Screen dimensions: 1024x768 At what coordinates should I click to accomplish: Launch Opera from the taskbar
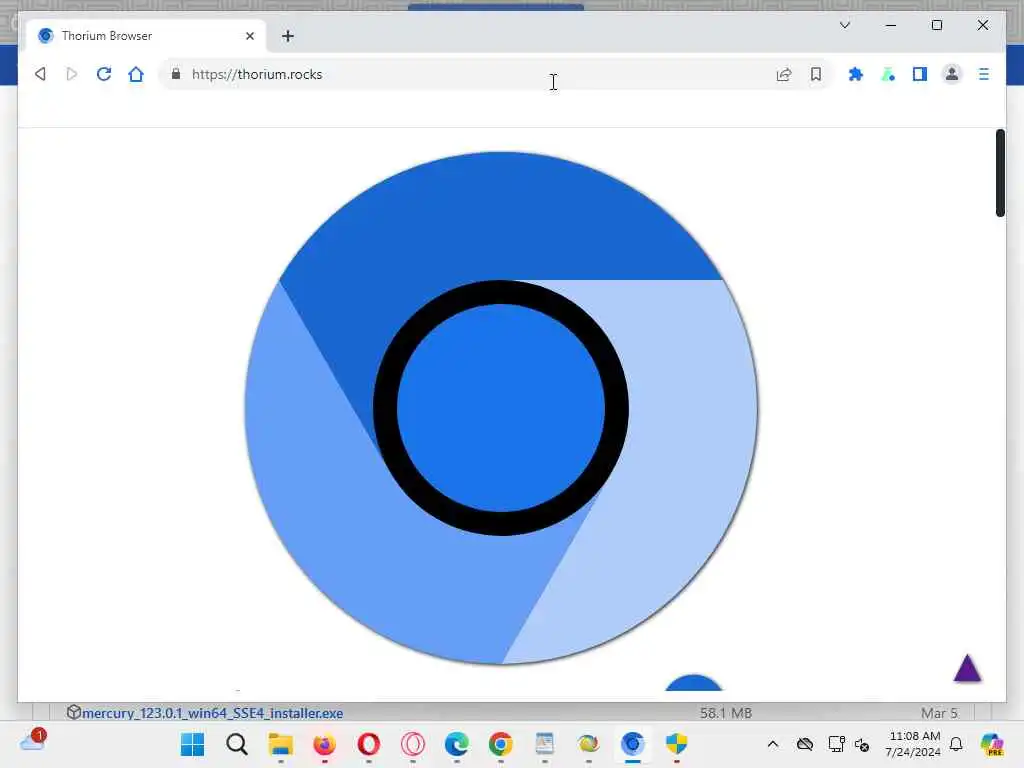click(x=369, y=744)
